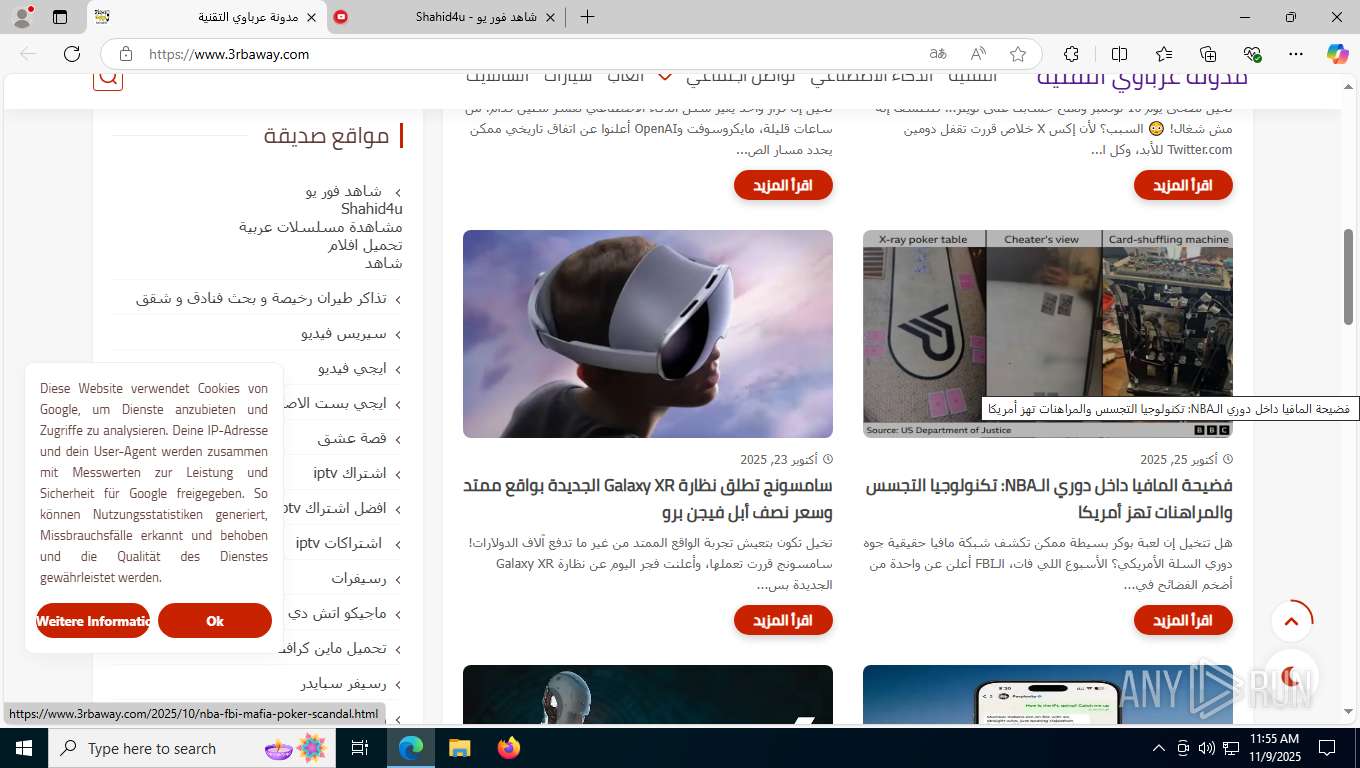Click اقرأ المزيد under the NBA article
Image resolution: width=1360 pixels, height=768 pixels.
[x=1183, y=620]
